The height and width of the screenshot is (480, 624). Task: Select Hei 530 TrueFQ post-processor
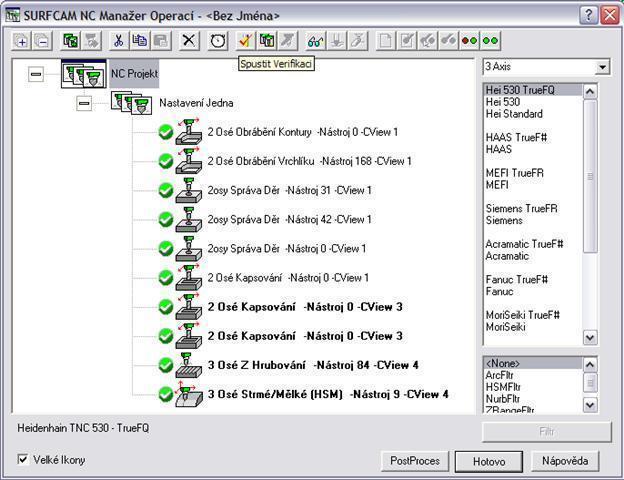point(533,90)
